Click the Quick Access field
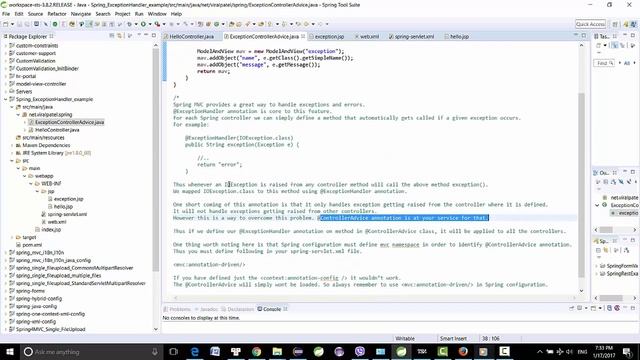 (x=590, y=24)
